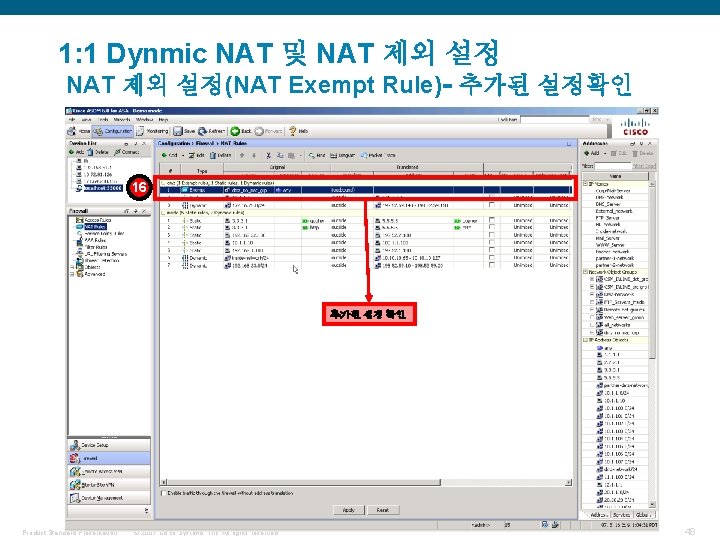Open Site-to-Site VPN pane
This screenshot has height=540, width=720.
coord(109,484)
